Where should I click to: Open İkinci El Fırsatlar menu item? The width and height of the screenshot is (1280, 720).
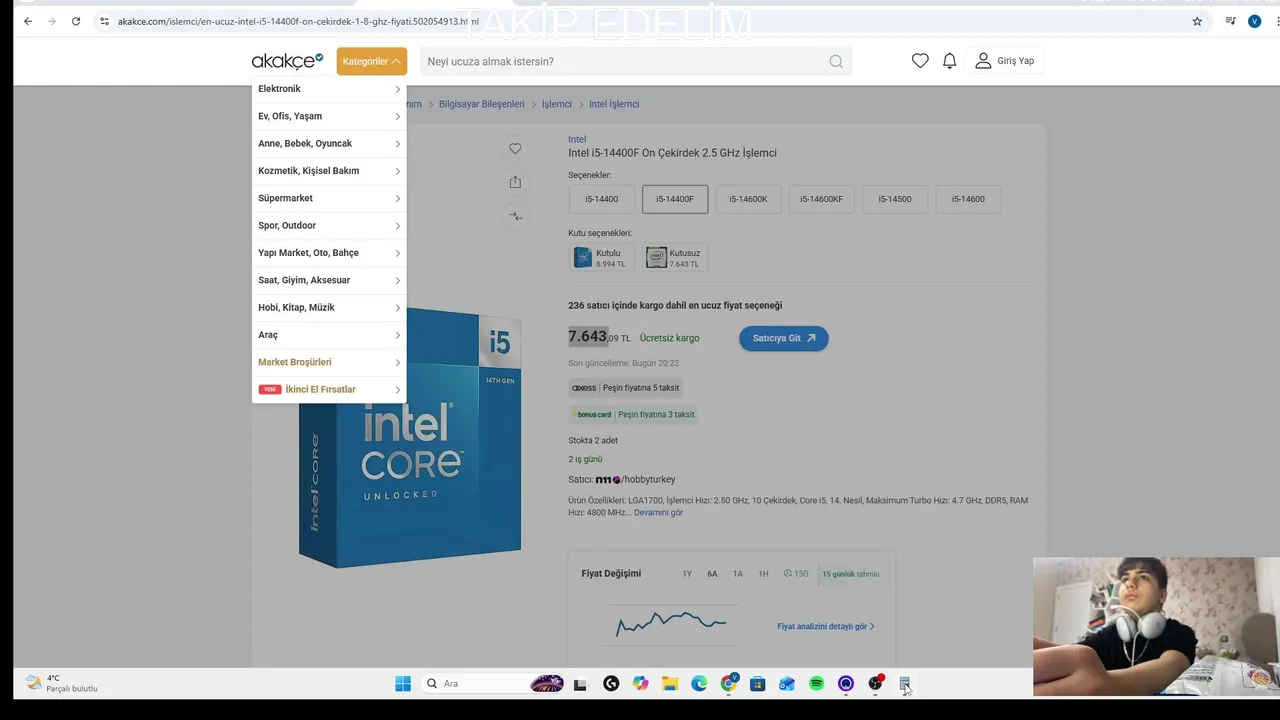[x=329, y=389]
